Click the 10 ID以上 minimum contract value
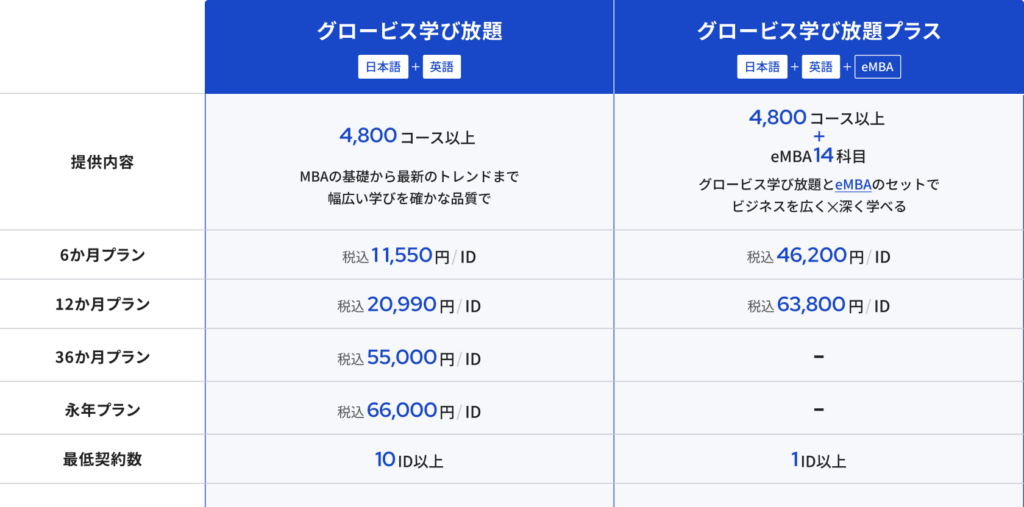Viewport: 1024px width, 507px height. [x=409, y=460]
